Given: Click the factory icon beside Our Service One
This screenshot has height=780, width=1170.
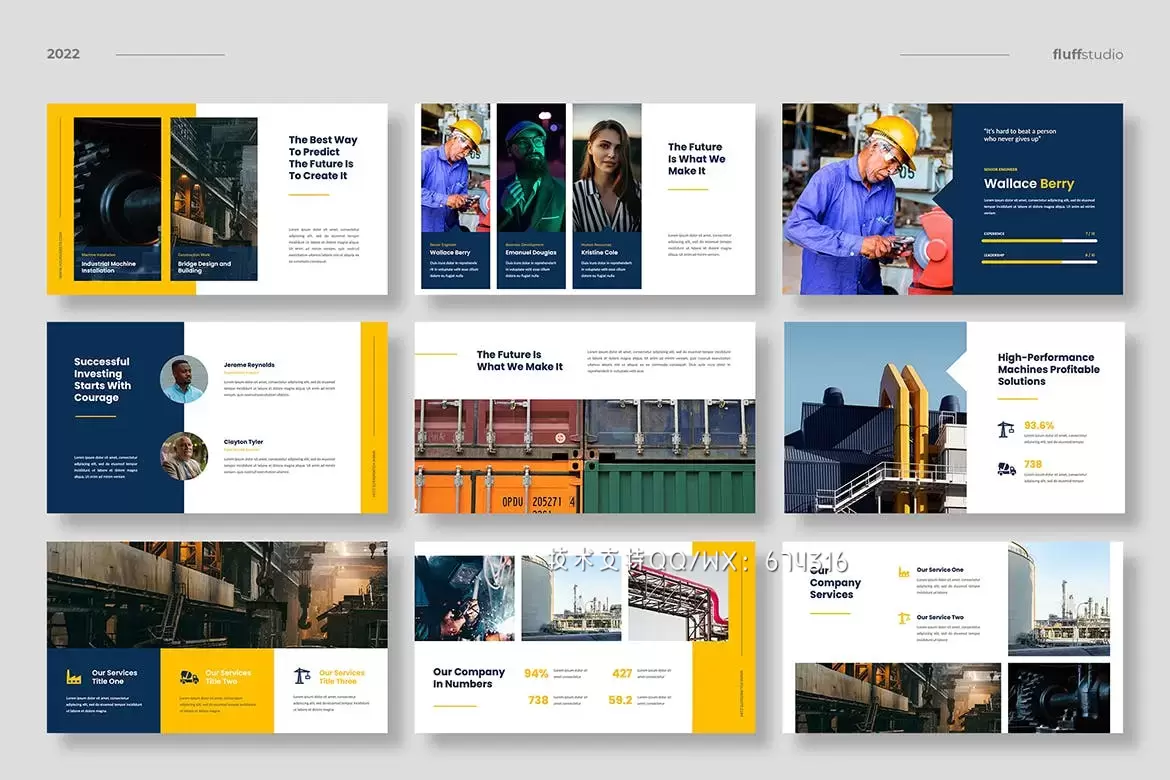Looking at the screenshot, I should [x=904, y=572].
